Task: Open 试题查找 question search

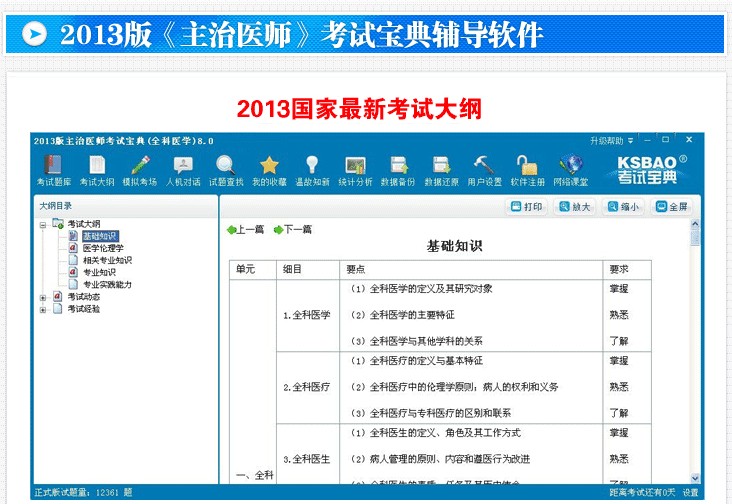Action: coord(226,171)
